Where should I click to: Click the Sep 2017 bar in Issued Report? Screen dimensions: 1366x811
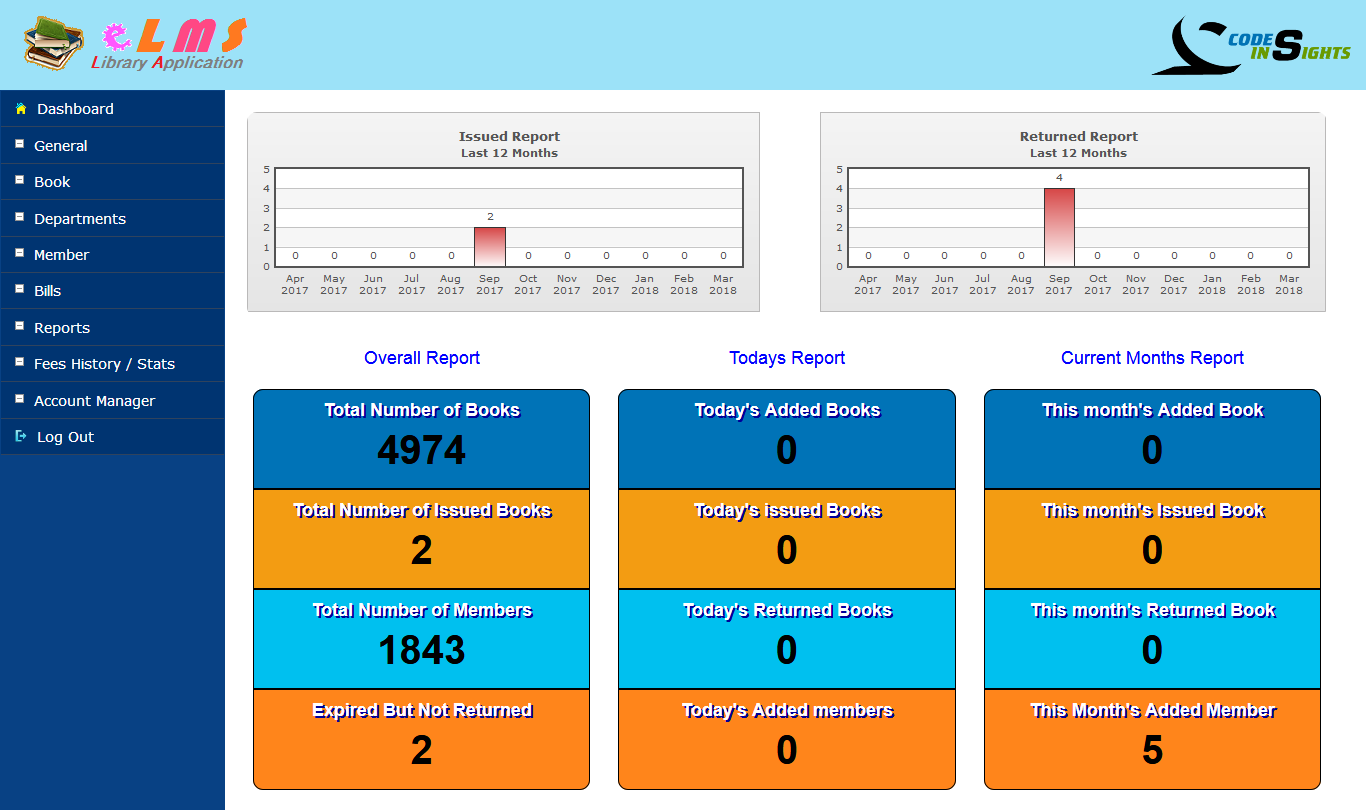(x=490, y=247)
